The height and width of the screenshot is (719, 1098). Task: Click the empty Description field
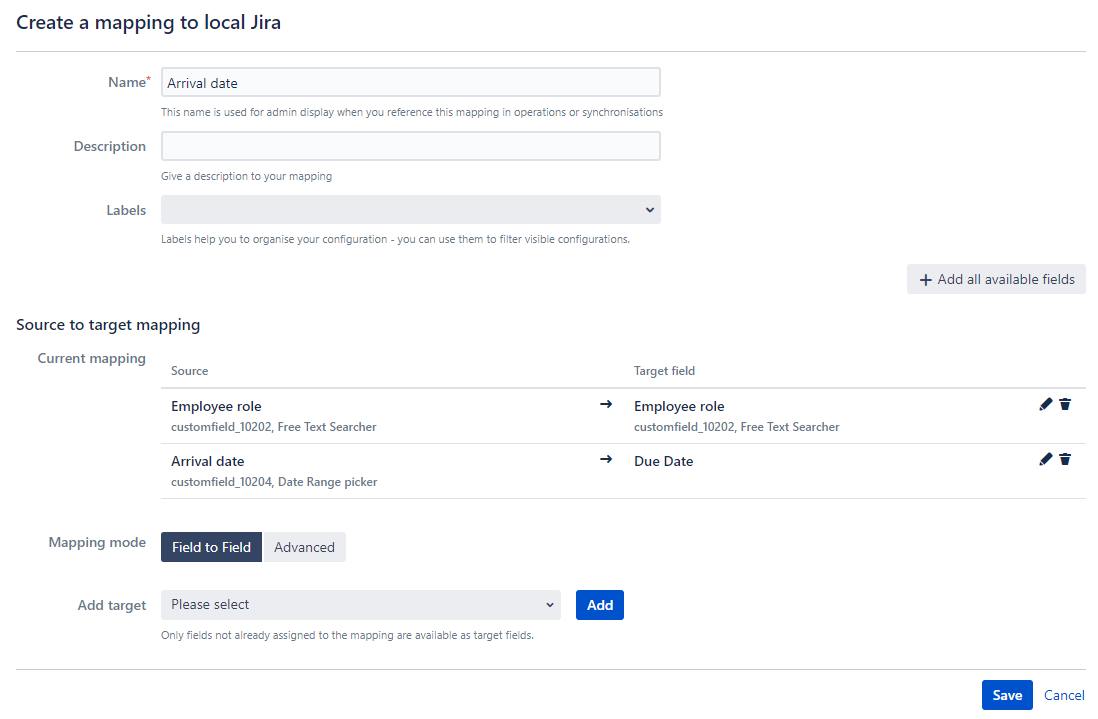coord(410,145)
